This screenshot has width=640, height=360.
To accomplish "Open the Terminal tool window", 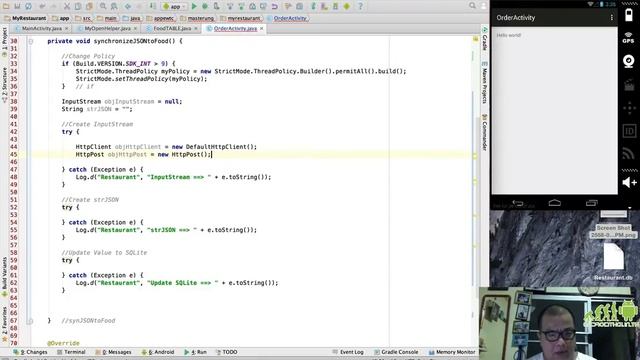I will click(71, 352).
